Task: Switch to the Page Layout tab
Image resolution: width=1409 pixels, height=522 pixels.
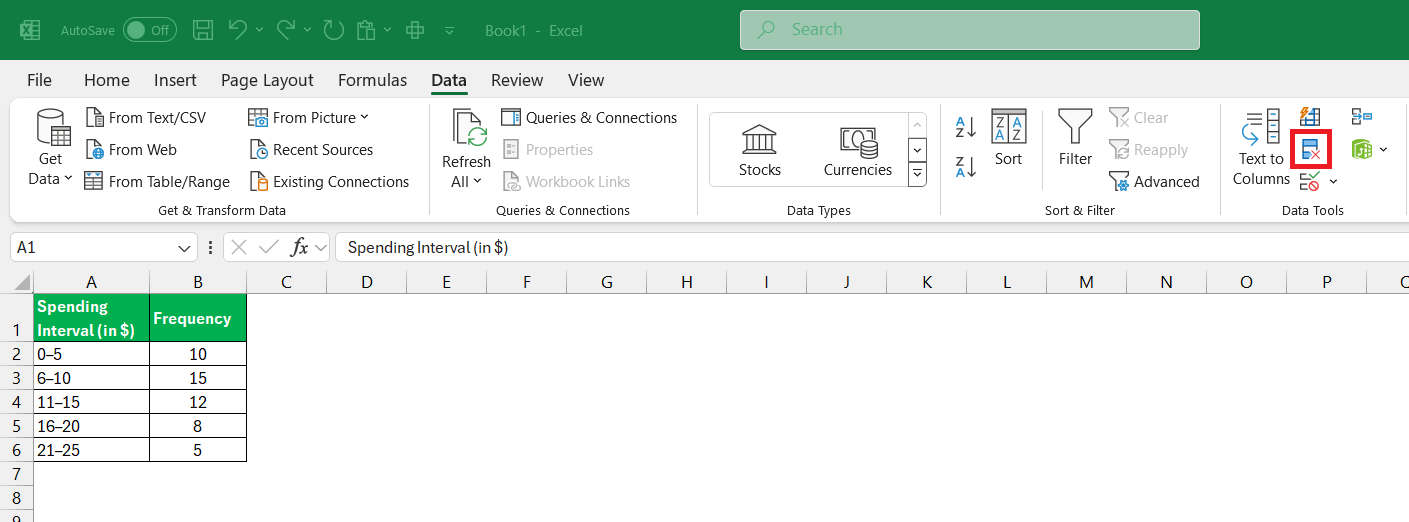Action: pyautogui.click(x=267, y=80)
